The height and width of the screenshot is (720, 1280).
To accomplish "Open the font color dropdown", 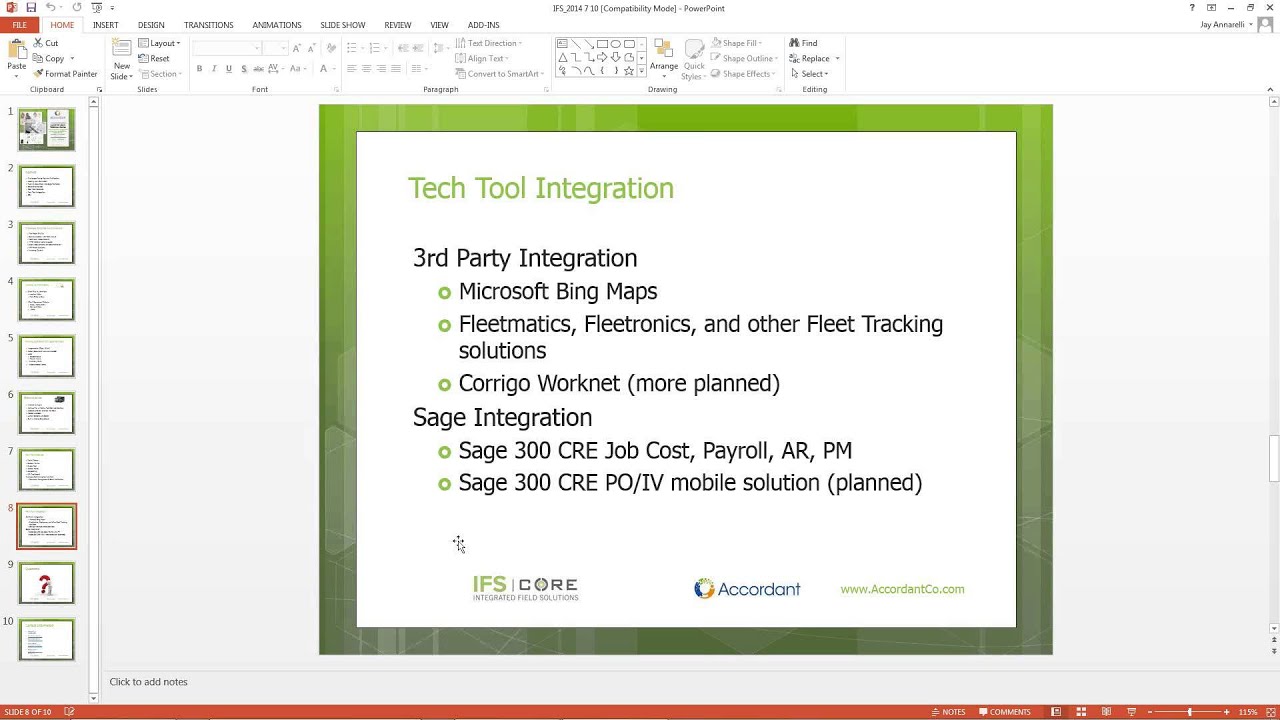I will (x=332, y=69).
